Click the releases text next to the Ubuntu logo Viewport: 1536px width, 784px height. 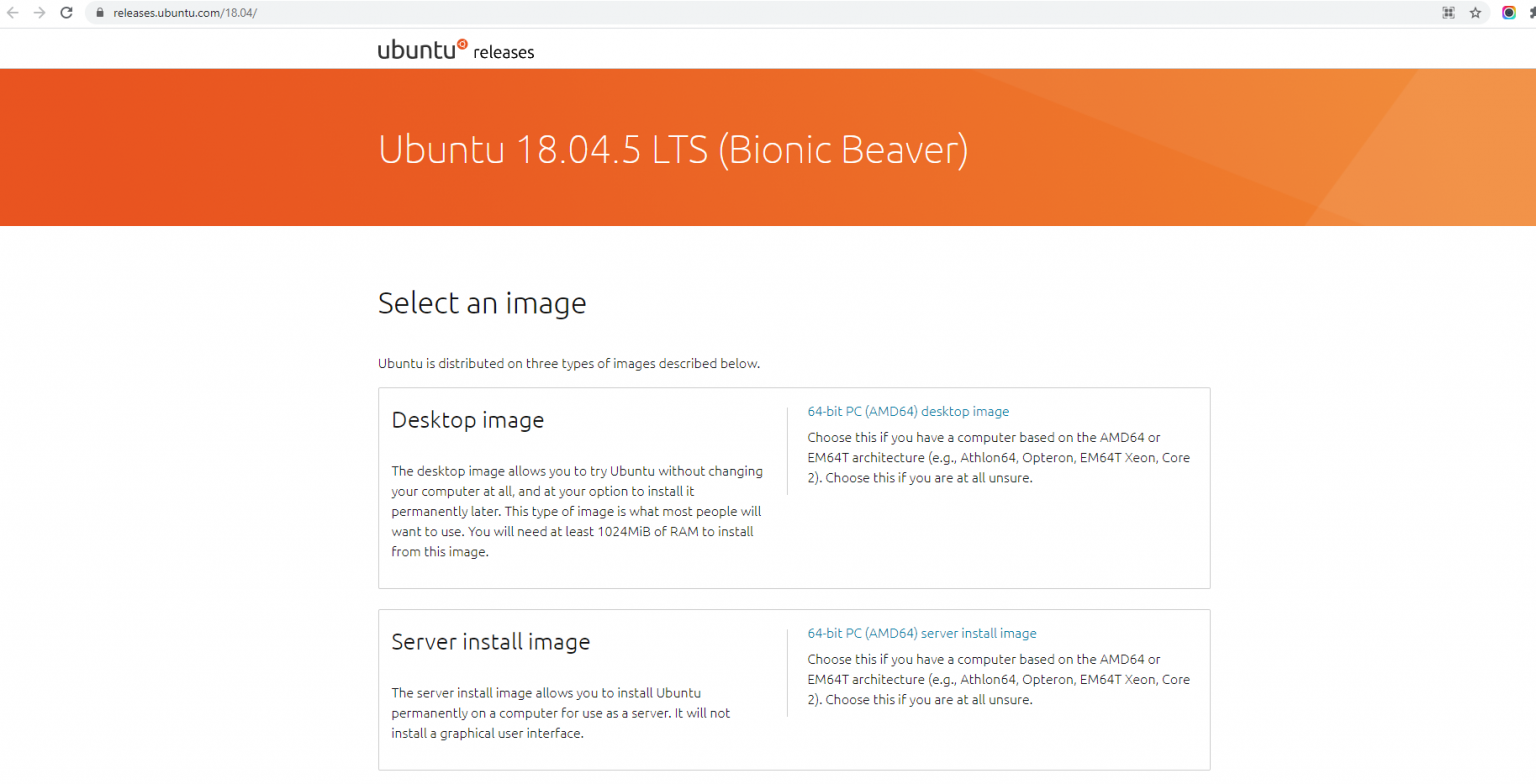point(503,52)
